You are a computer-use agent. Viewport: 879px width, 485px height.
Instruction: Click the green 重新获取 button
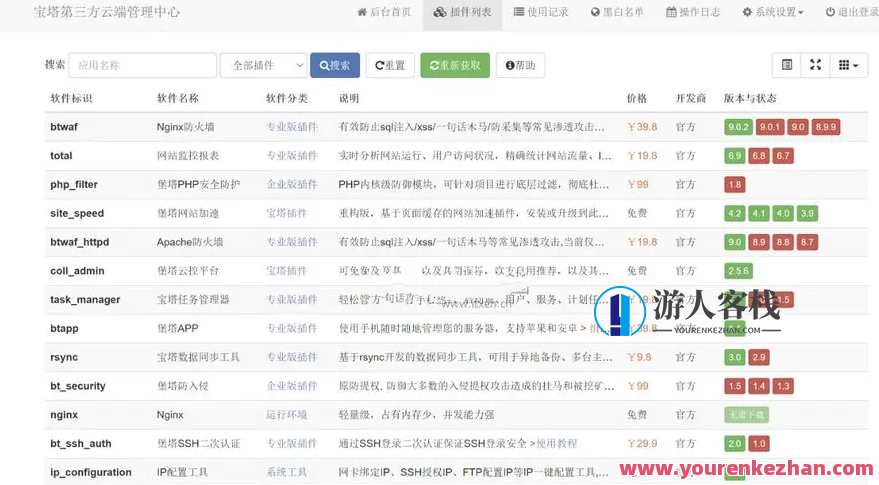[x=455, y=65]
